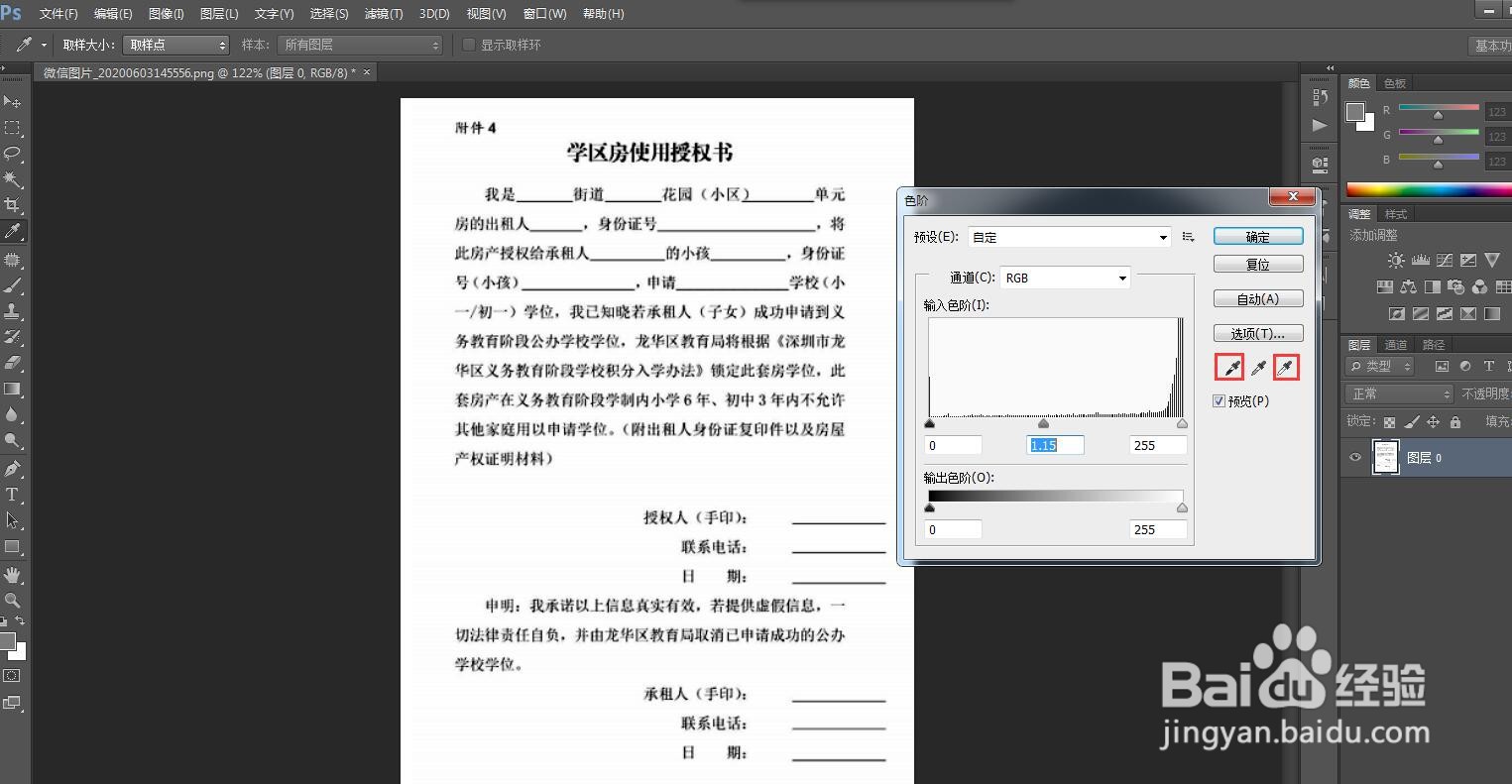Enable the 显示取样环 option in options bar
The image size is (1512, 784).
(468, 44)
